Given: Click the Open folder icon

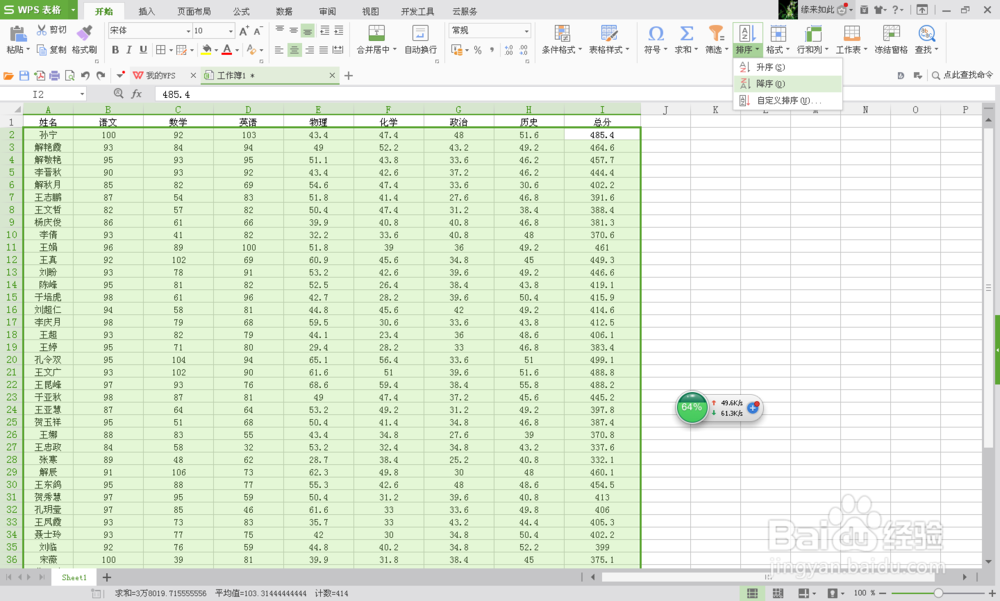Looking at the screenshot, I should tap(8, 75).
